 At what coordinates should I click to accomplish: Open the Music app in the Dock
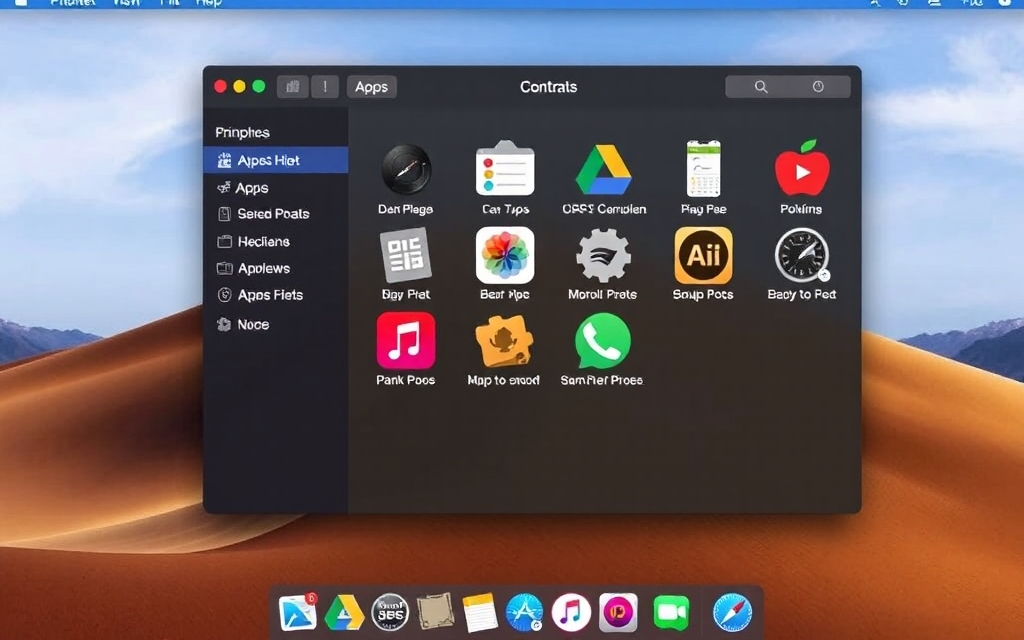[571, 613]
